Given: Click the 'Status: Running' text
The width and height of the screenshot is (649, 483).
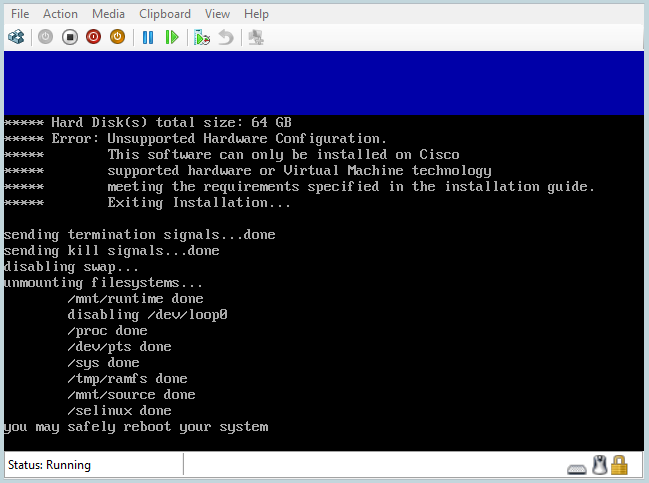Looking at the screenshot, I should click(49, 465).
